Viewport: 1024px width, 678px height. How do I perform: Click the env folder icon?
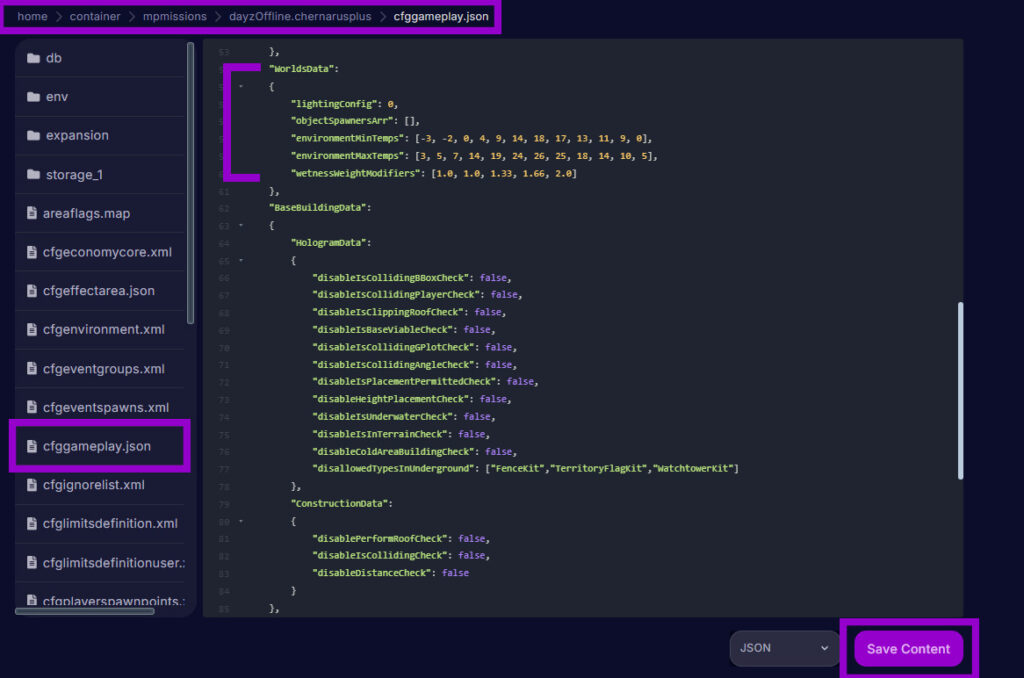click(x=33, y=97)
